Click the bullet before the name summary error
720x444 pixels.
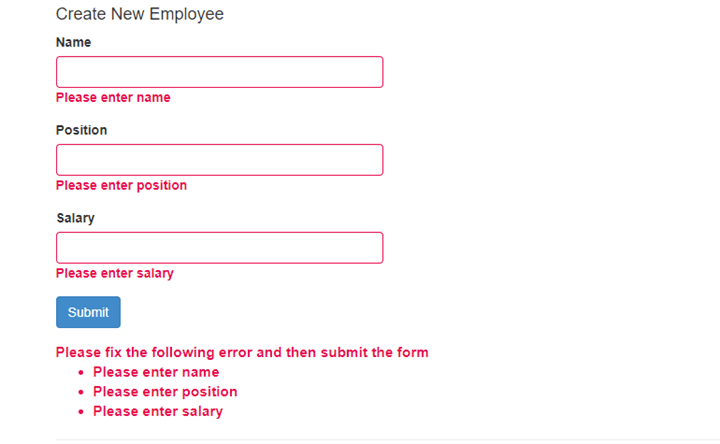[x=80, y=373]
